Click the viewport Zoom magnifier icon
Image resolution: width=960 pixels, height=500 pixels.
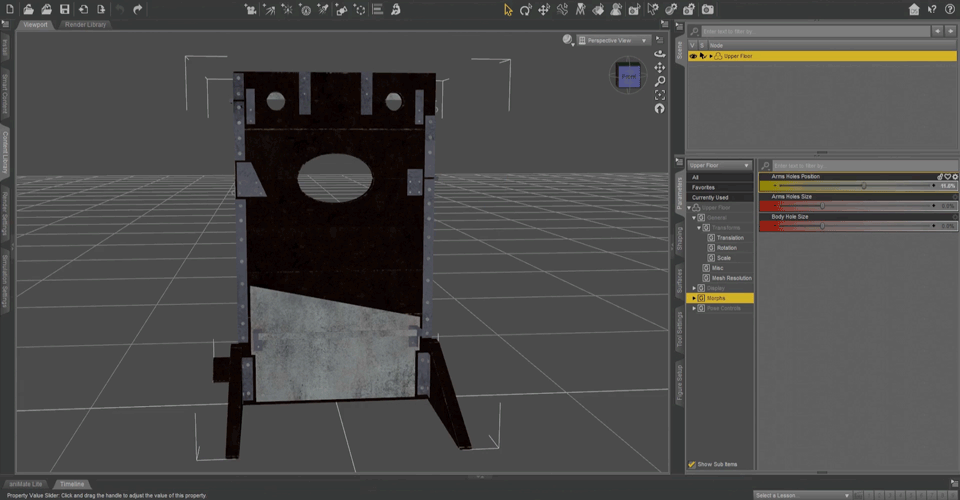pos(659,81)
